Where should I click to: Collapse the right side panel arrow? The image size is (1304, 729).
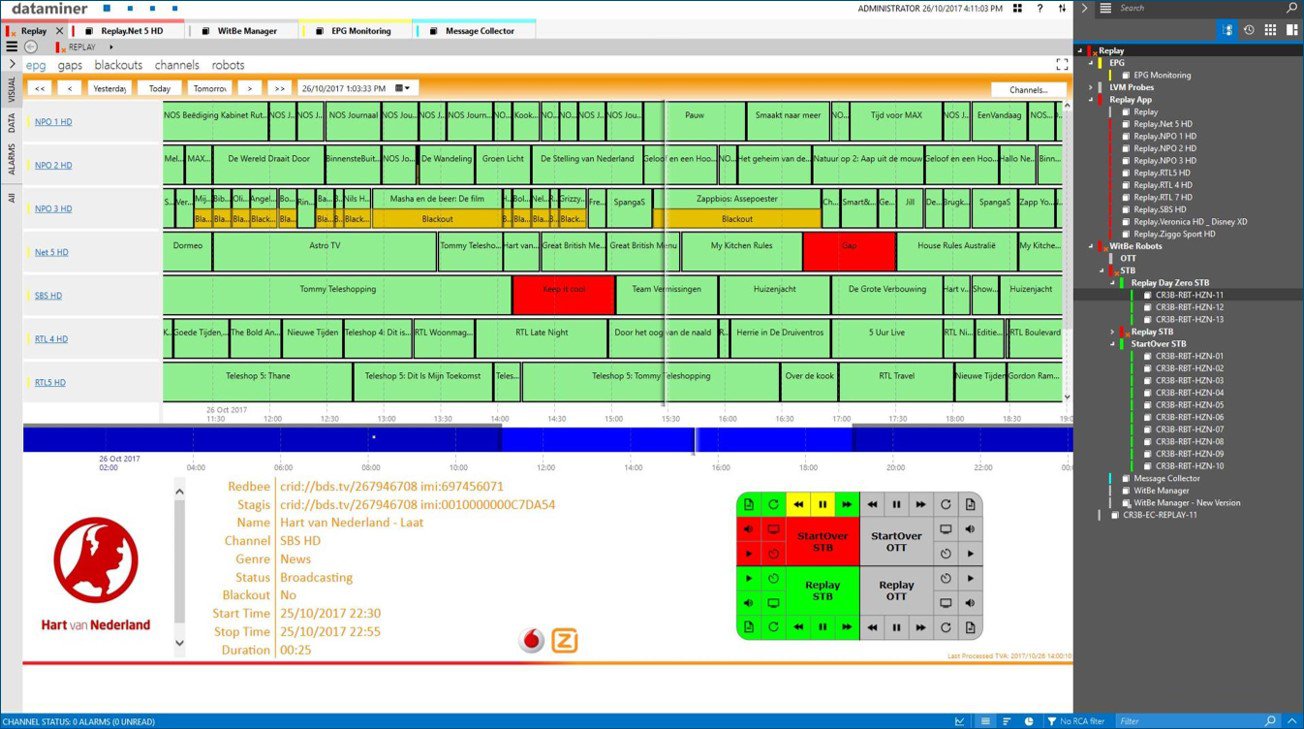click(x=1085, y=8)
